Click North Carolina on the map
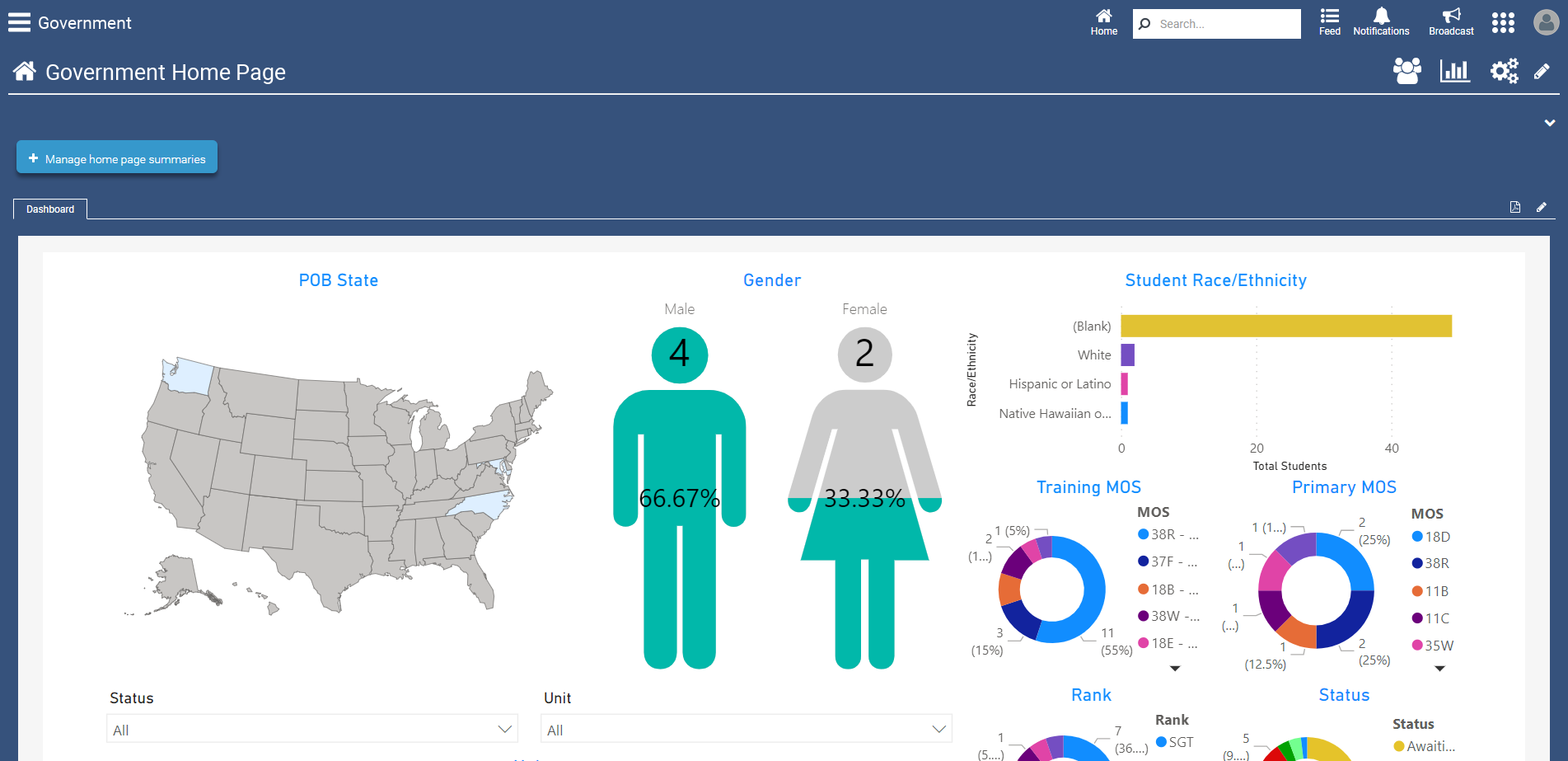 point(482,504)
